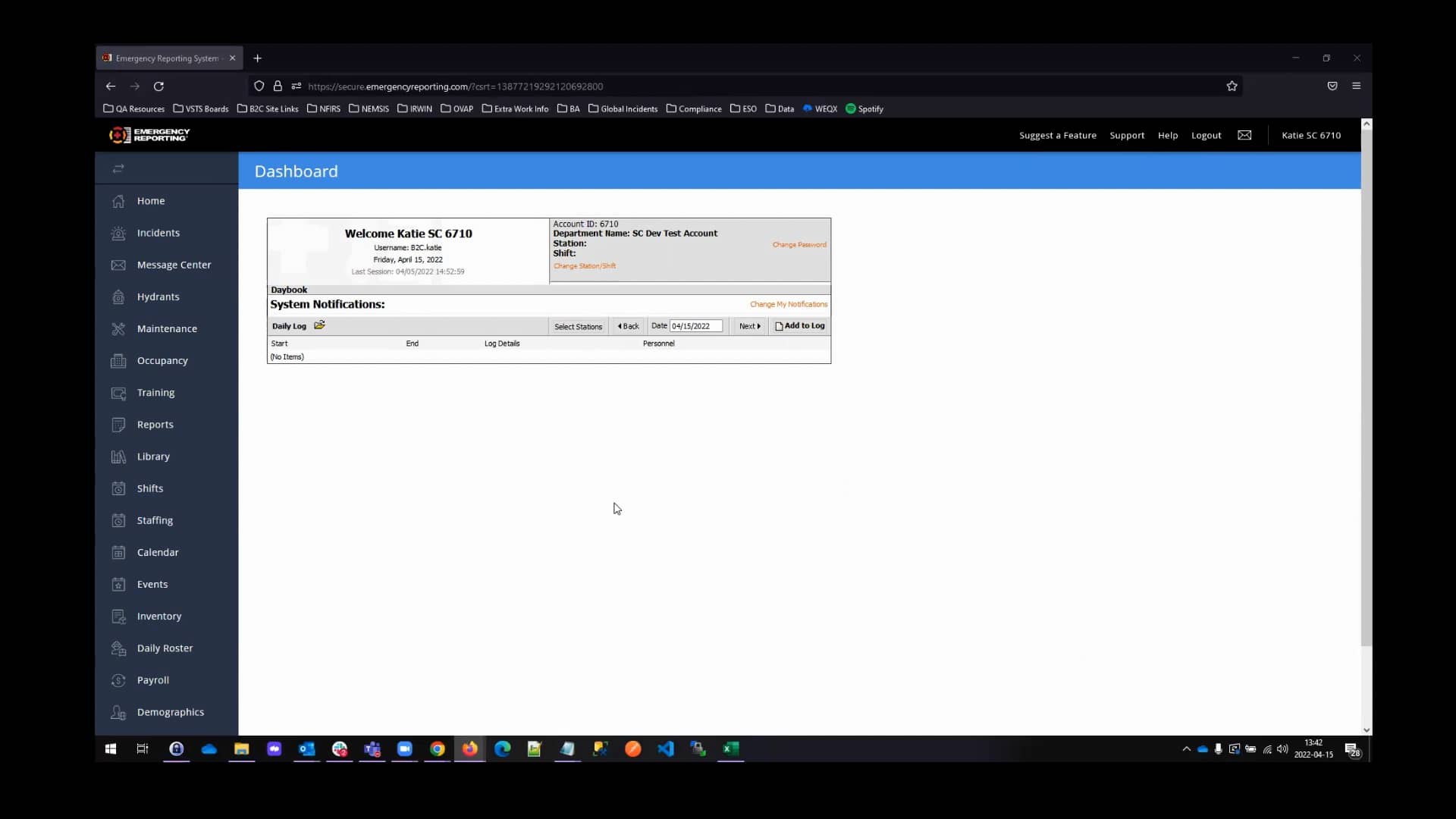1456x819 pixels.
Task: Open the Incidents sidebar section
Action: pyautogui.click(x=158, y=233)
